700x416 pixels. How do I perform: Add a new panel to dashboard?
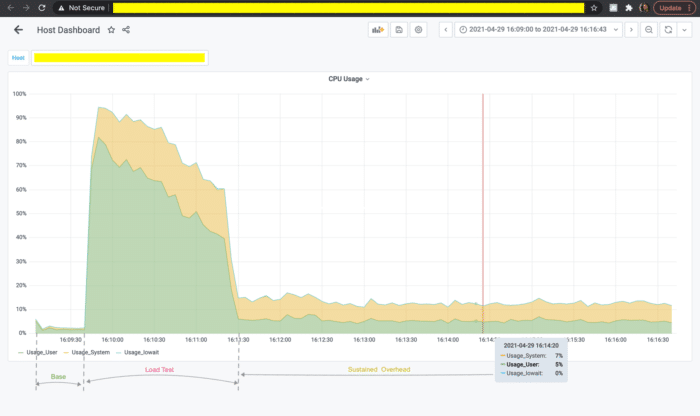(378, 30)
